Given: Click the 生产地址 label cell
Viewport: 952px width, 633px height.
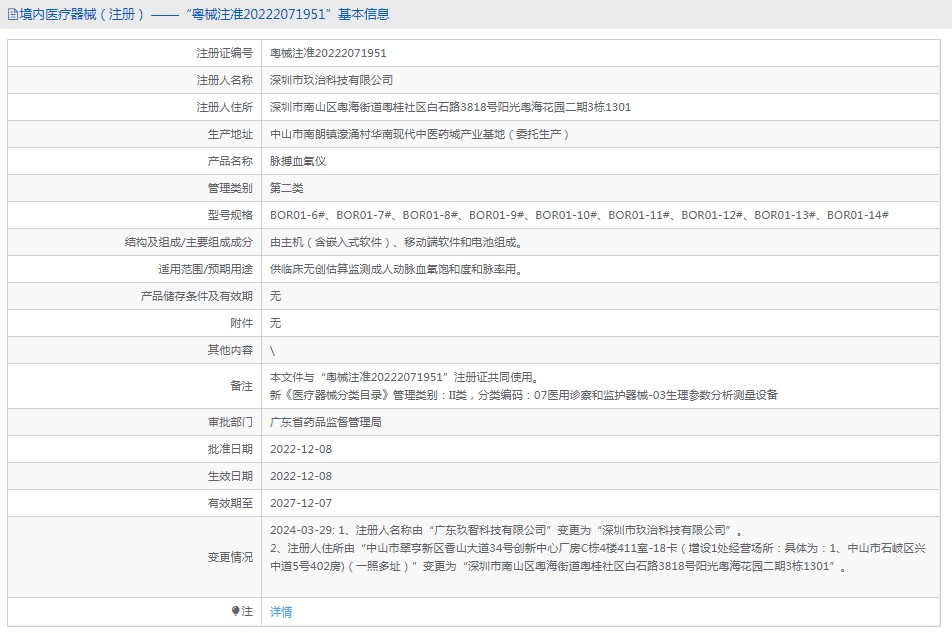Looking at the screenshot, I should coord(134,134).
